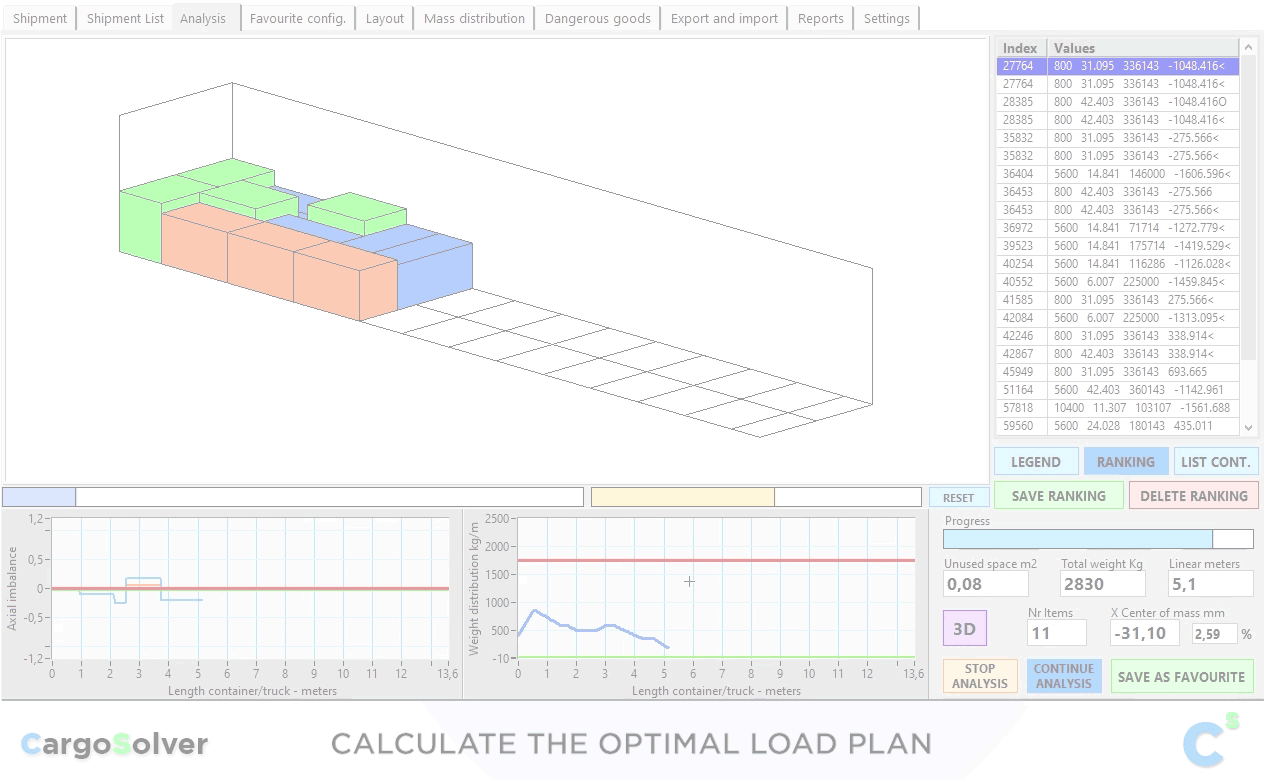Image resolution: width=1264 pixels, height=780 pixels.
Task: Click the CargoSolver logo
Action: point(114,744)
